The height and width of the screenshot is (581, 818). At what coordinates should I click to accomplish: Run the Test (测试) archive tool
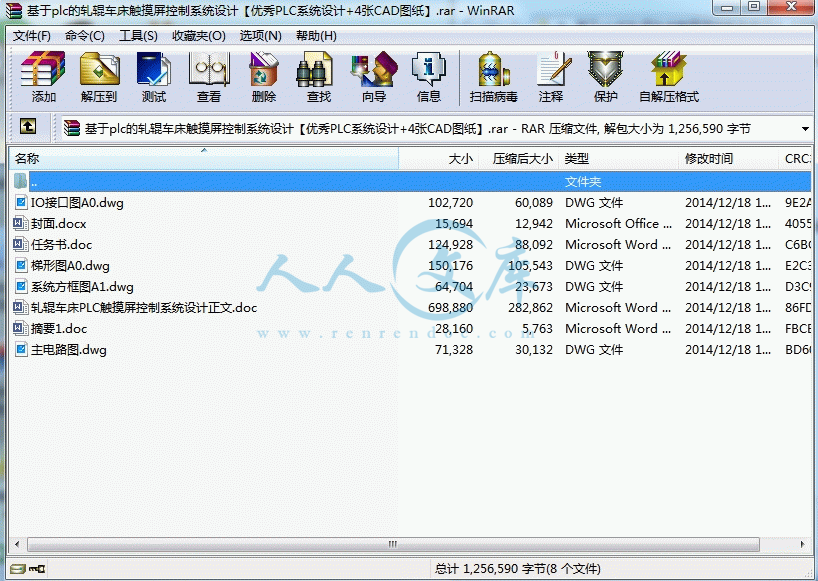(x=153, y=76)
